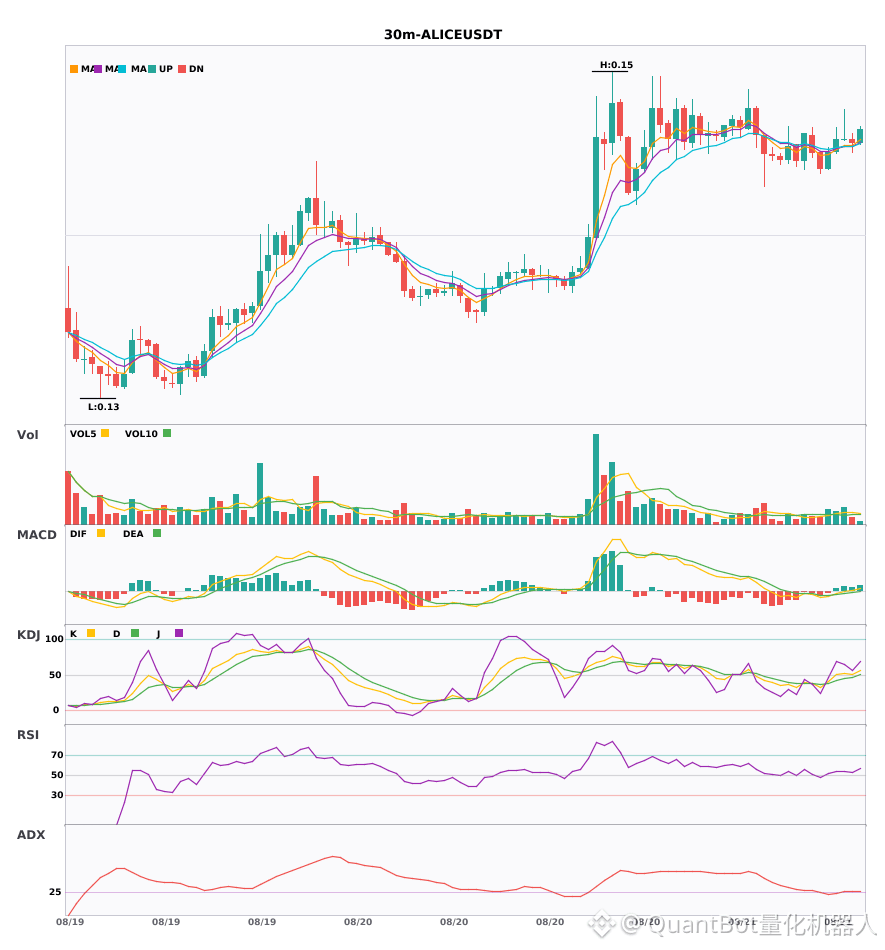Viewport: 885px width, 950px height.
Task: Click the chart title 30m-ALICEUSDT
Action: 443,35
